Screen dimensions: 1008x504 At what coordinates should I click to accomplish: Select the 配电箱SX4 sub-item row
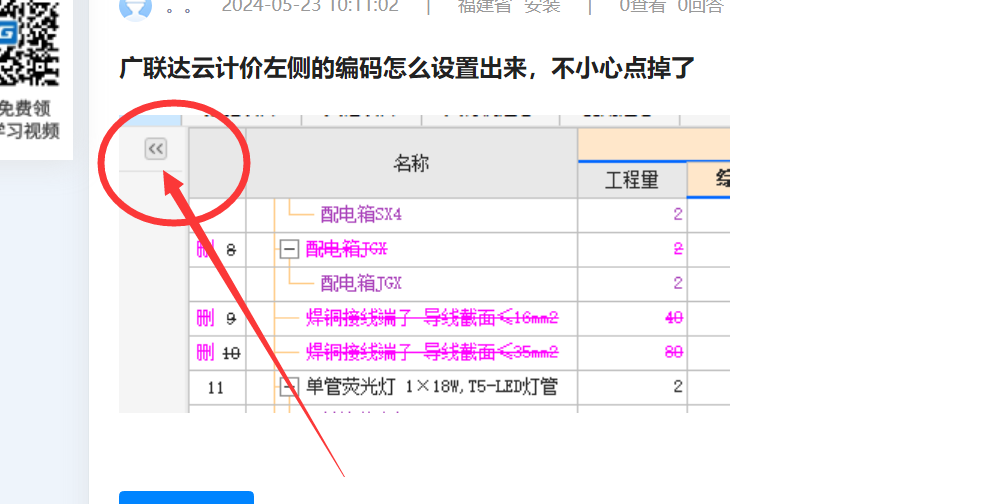[x=361, y=215]
